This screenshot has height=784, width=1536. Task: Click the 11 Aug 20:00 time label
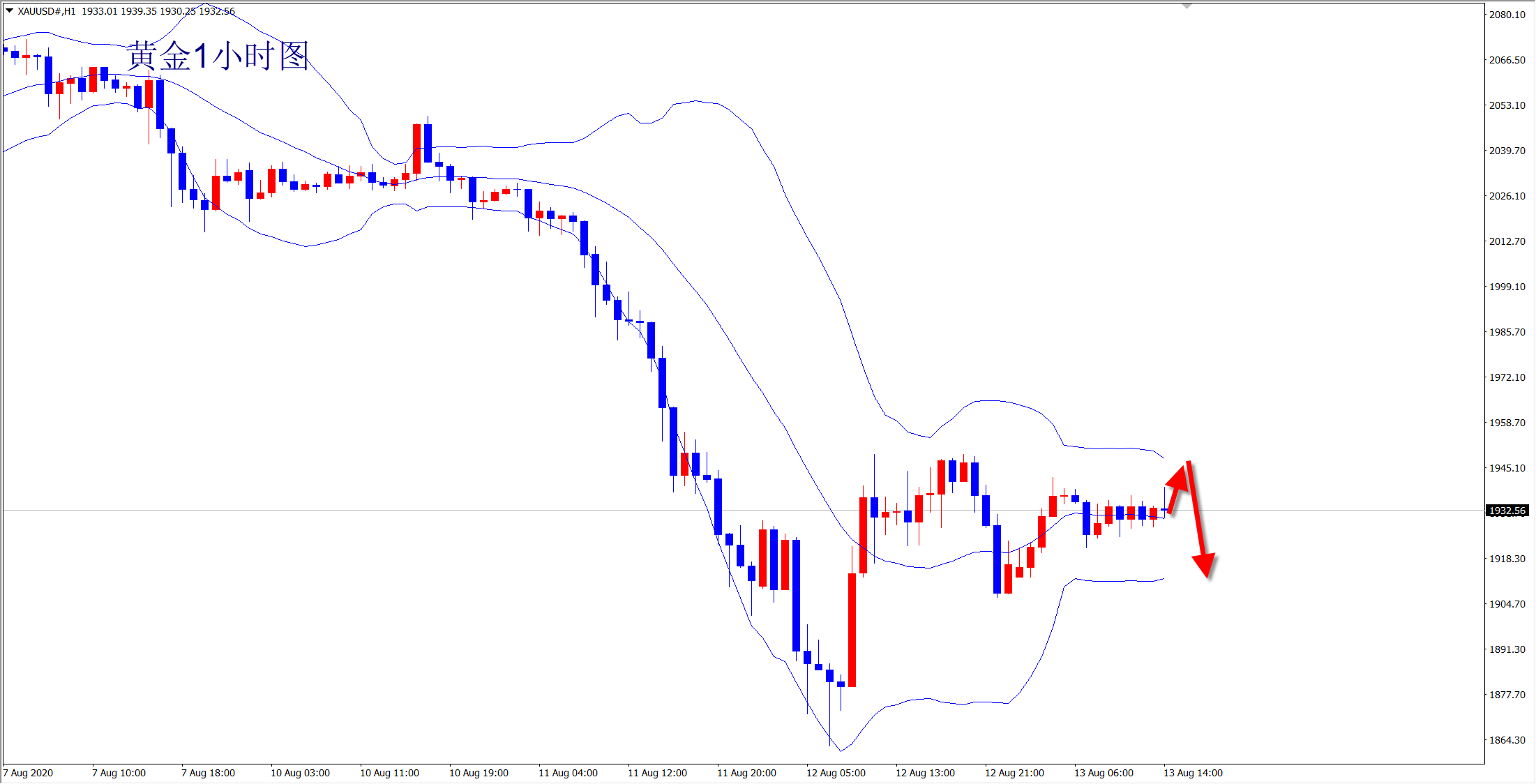click(x=746, y=773)
